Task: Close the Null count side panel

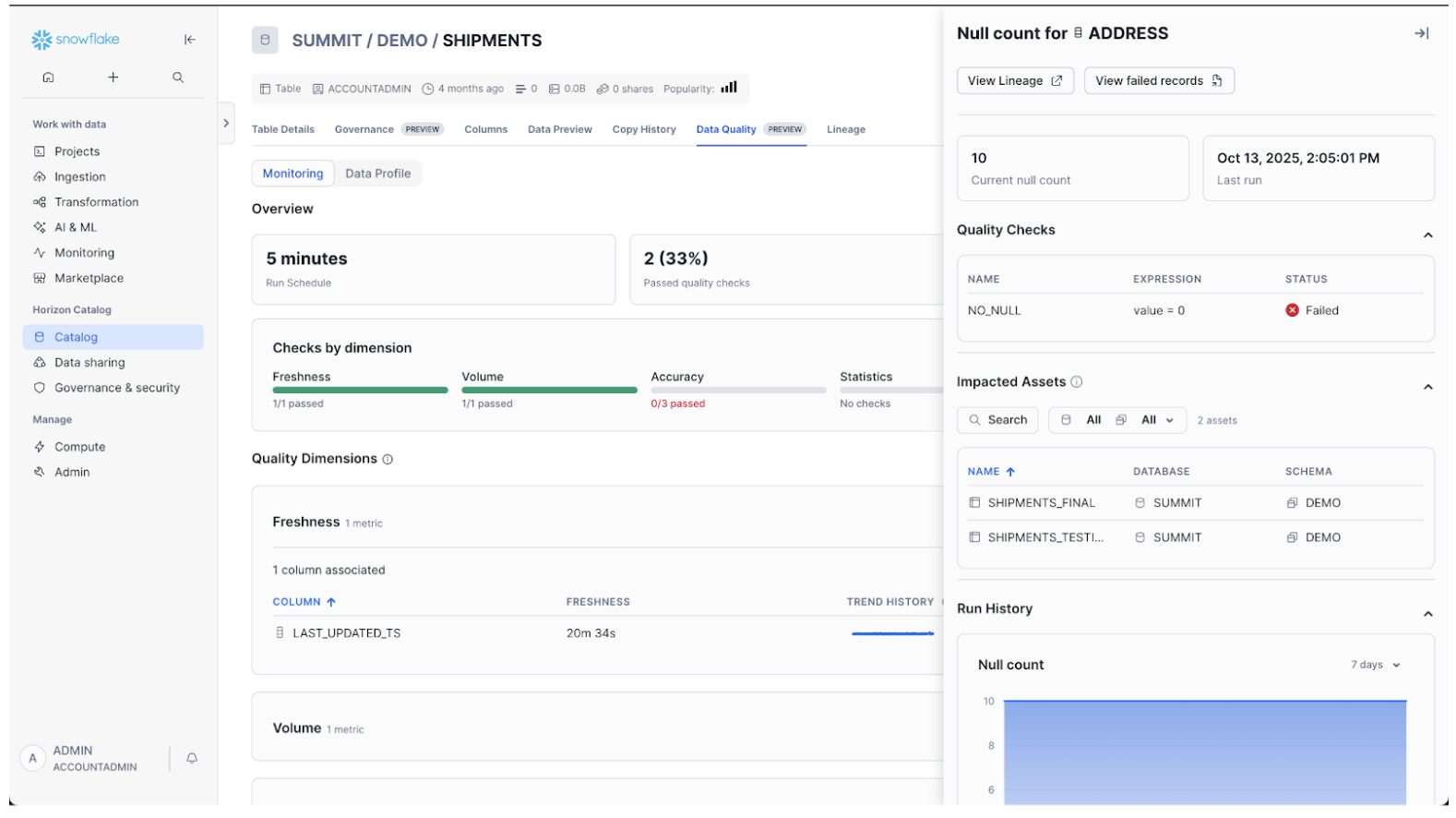Action: (x=1421, y=34)
